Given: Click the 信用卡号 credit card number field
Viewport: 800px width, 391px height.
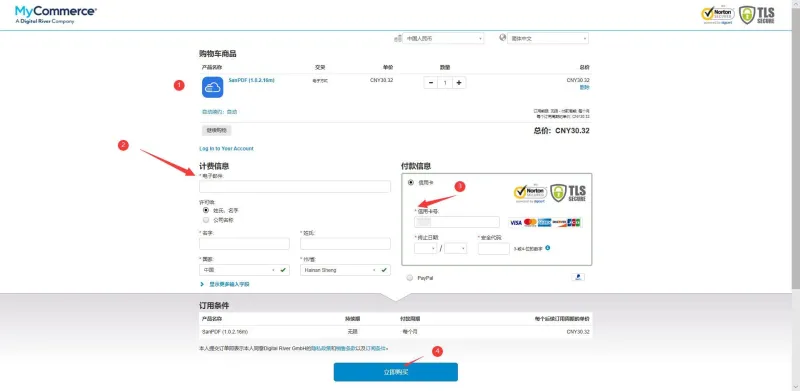Looking at the screenshot, I should [x=457, y=222].
